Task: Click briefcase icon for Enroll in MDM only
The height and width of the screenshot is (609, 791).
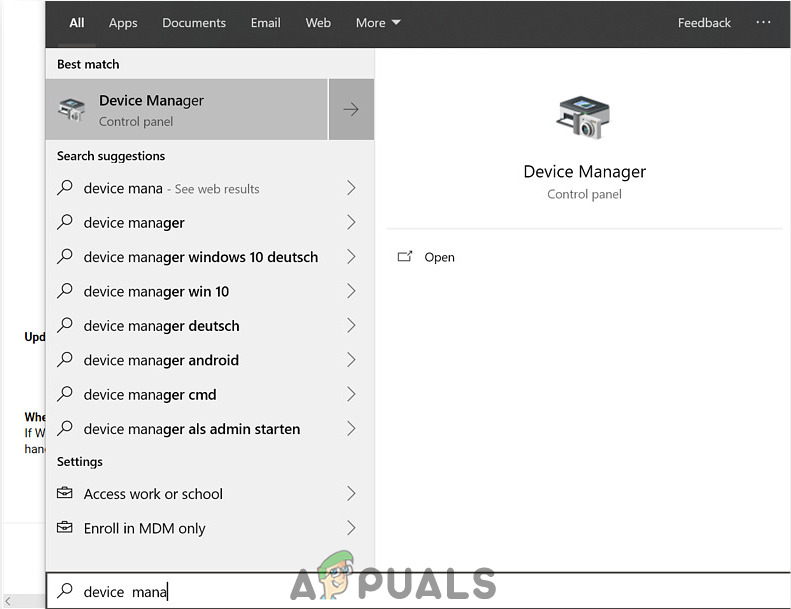Action: (65, 527)
